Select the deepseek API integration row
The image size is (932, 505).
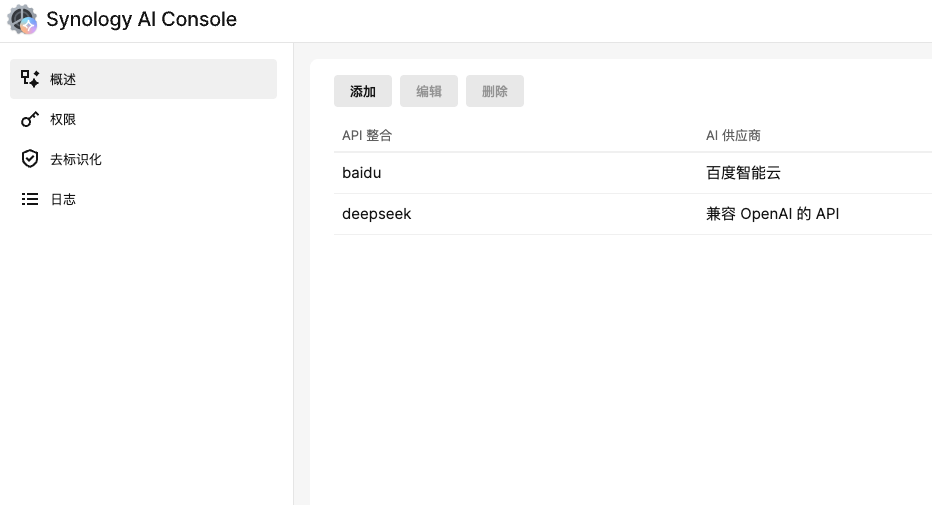coord(376,214)
